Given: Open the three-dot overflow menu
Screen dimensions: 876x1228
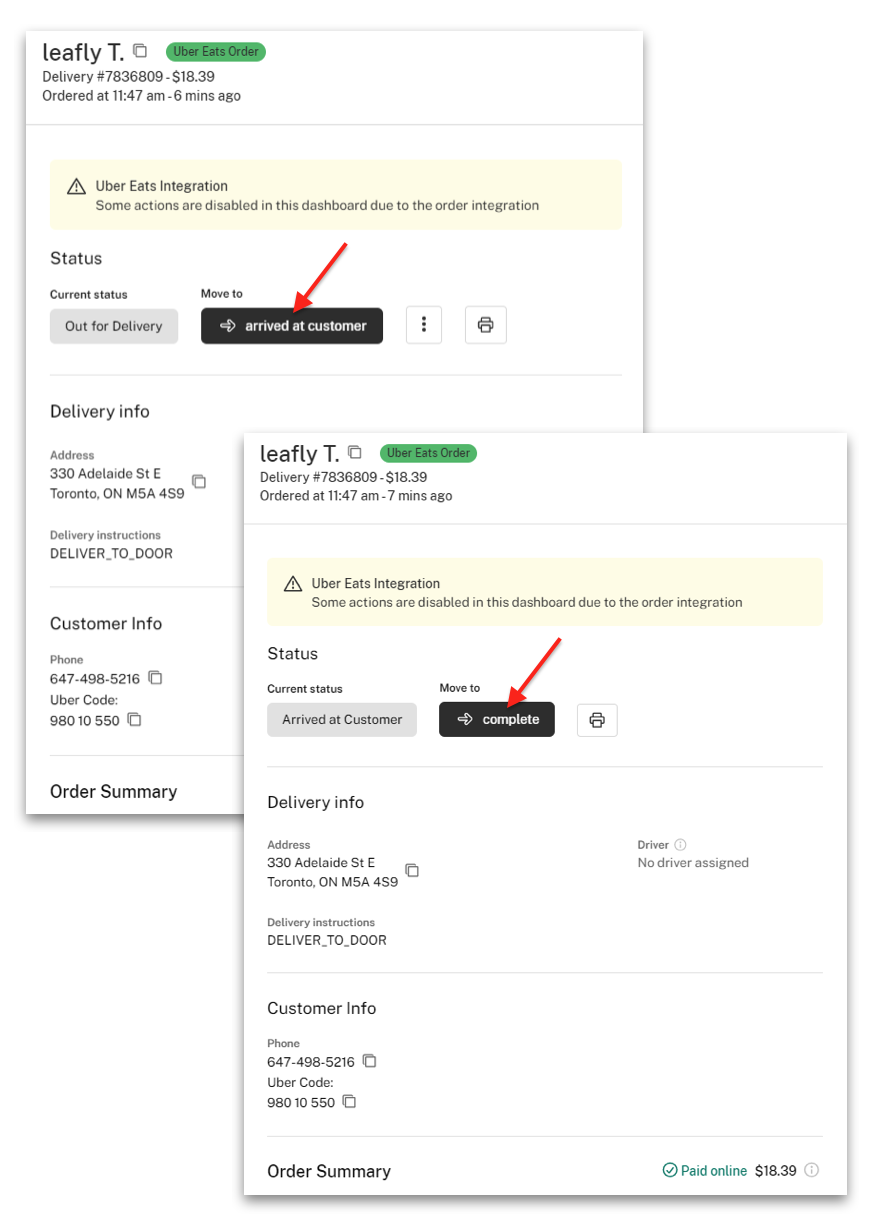Looking at the screenshot, I should coord(423,324).
